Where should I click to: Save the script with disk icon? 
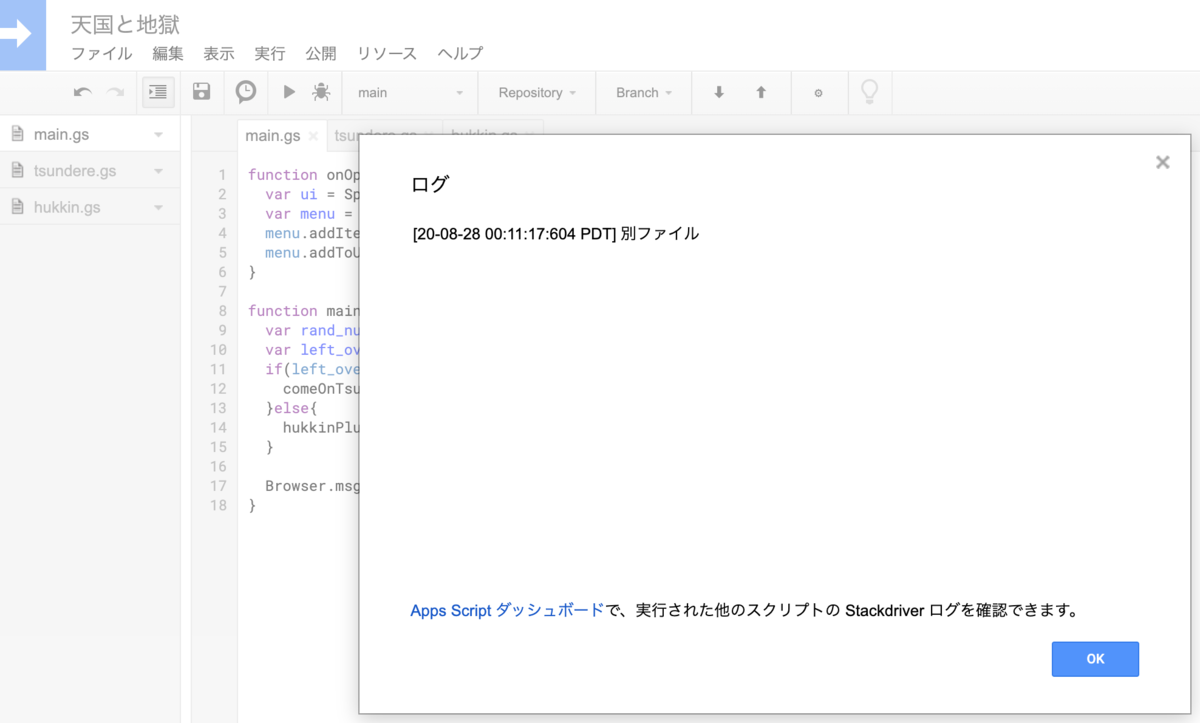tap(201, 92)
